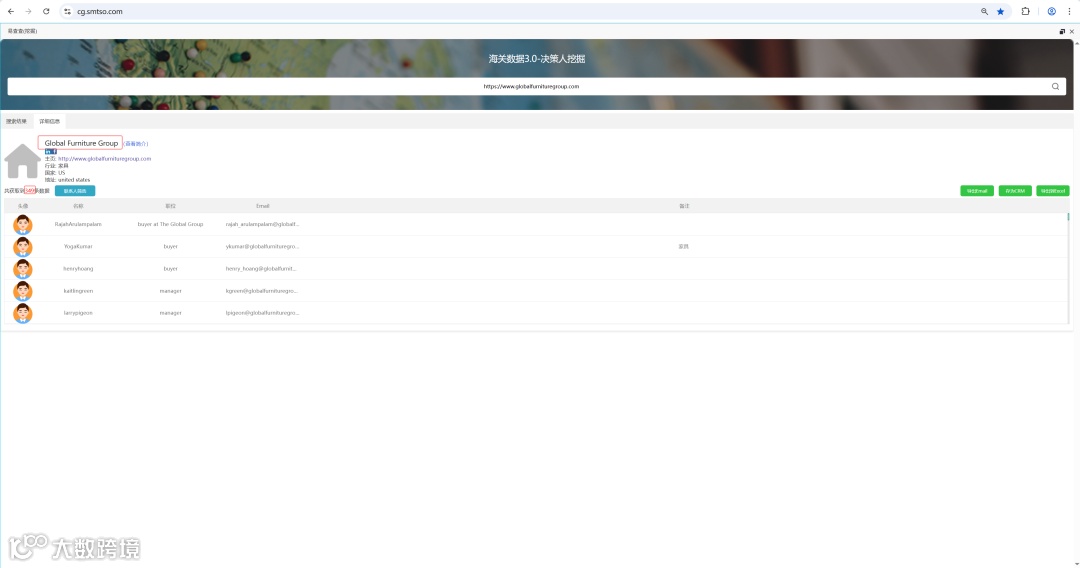Click the 职位 column header
Image resolution: width=1080 pixels, height=568 pixels.
point(171,206)
